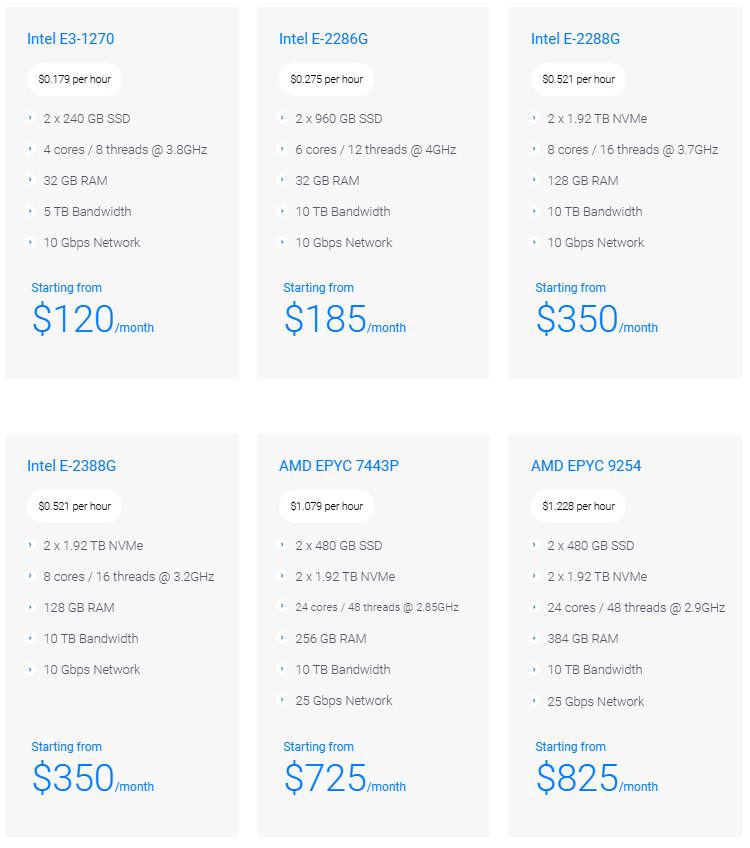Select the $1.079 per hour badge
Viewport: 750px width, 848px height.
point(327,506)
